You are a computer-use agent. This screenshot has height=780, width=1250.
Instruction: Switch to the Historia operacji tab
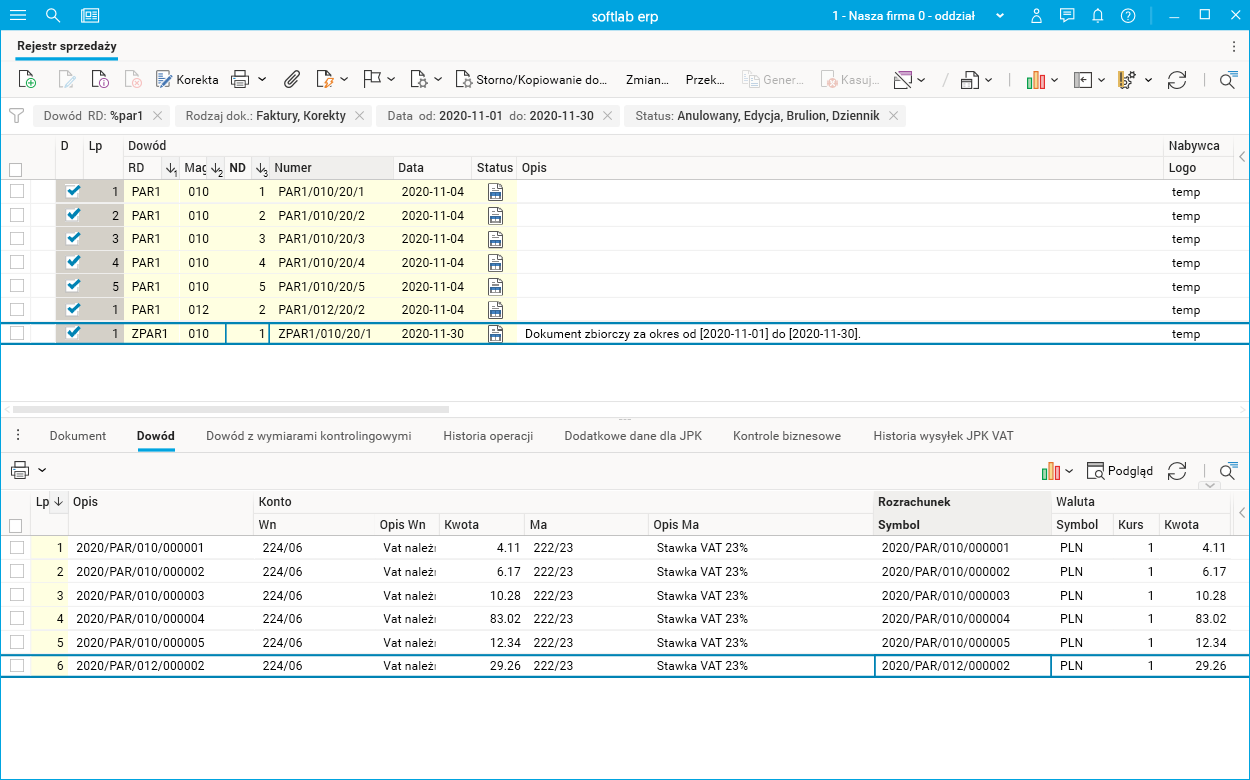tap(488, 436)
